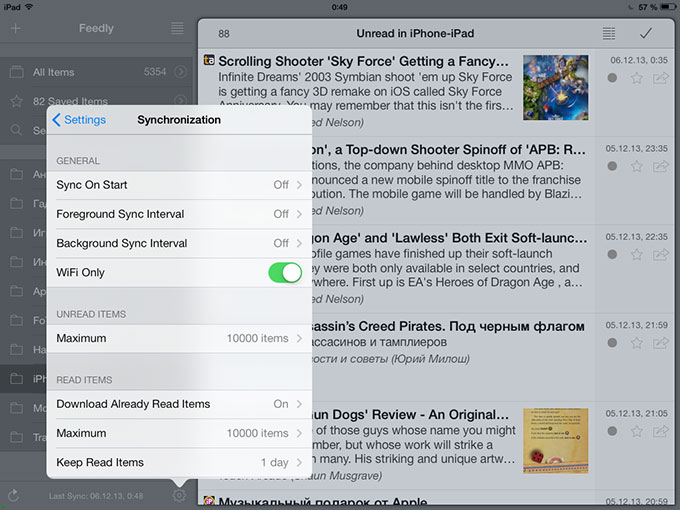The height and width of the screenshot is (510, 680).
Task: Share the Assassin's Creed Pirates article
Action: click(x=660, y=343)
